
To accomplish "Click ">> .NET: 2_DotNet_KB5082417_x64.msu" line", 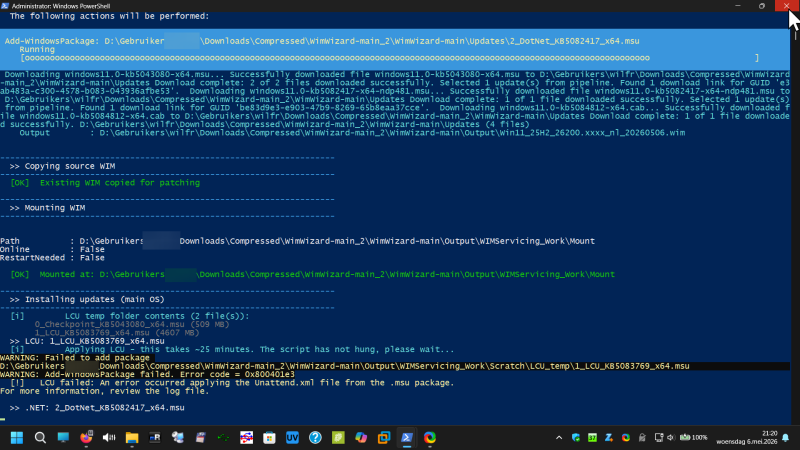I will [x=97, y=408].
